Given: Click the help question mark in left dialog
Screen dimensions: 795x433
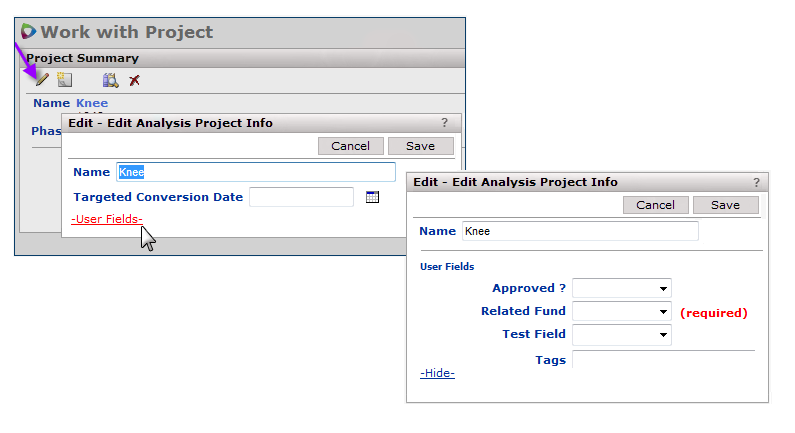Looking at the screenshot, I should pyautogui.click(x=444, y=123).
